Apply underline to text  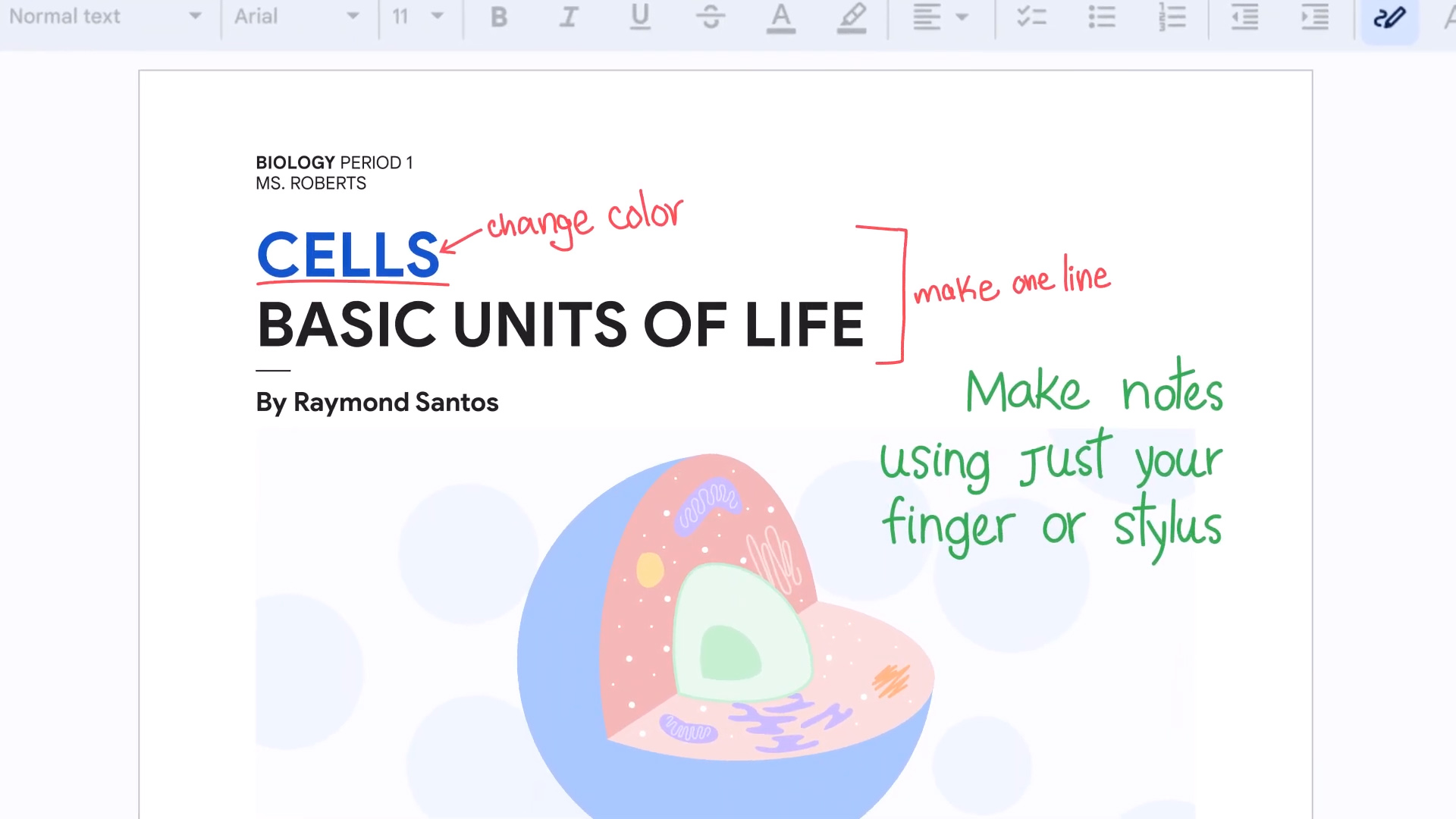pos(640,17)
